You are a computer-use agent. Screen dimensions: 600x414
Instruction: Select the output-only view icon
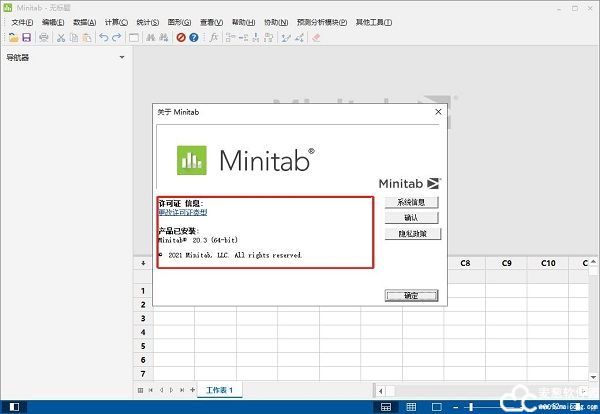(437, 407)
